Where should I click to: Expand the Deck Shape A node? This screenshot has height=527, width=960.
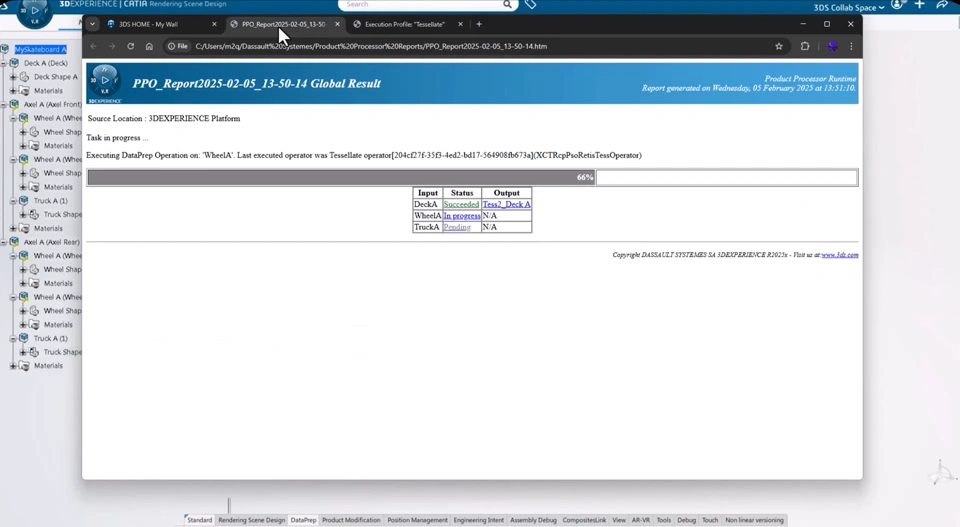13,77
